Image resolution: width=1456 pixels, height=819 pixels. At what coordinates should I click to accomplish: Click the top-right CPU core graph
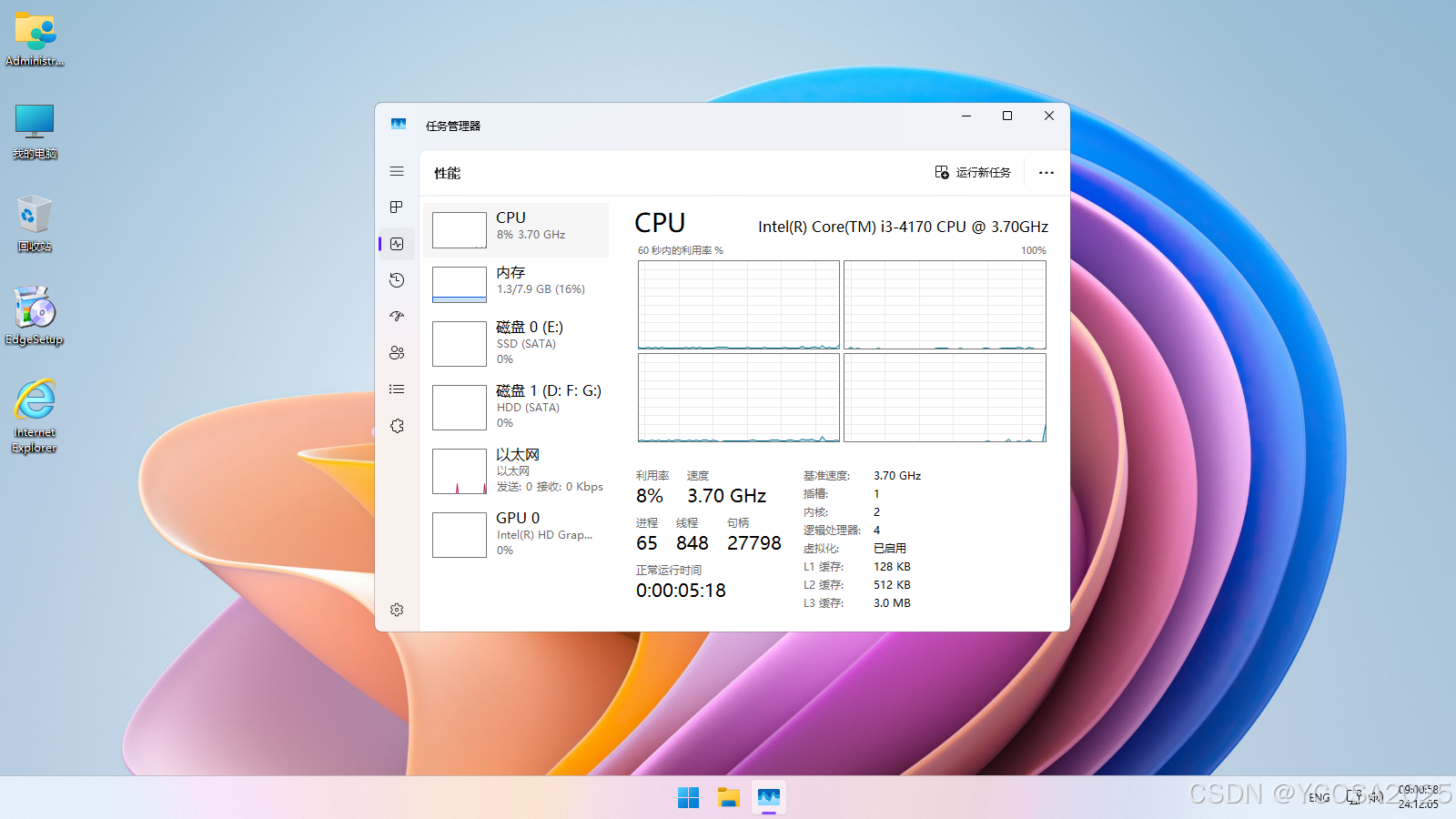[945, 305]
